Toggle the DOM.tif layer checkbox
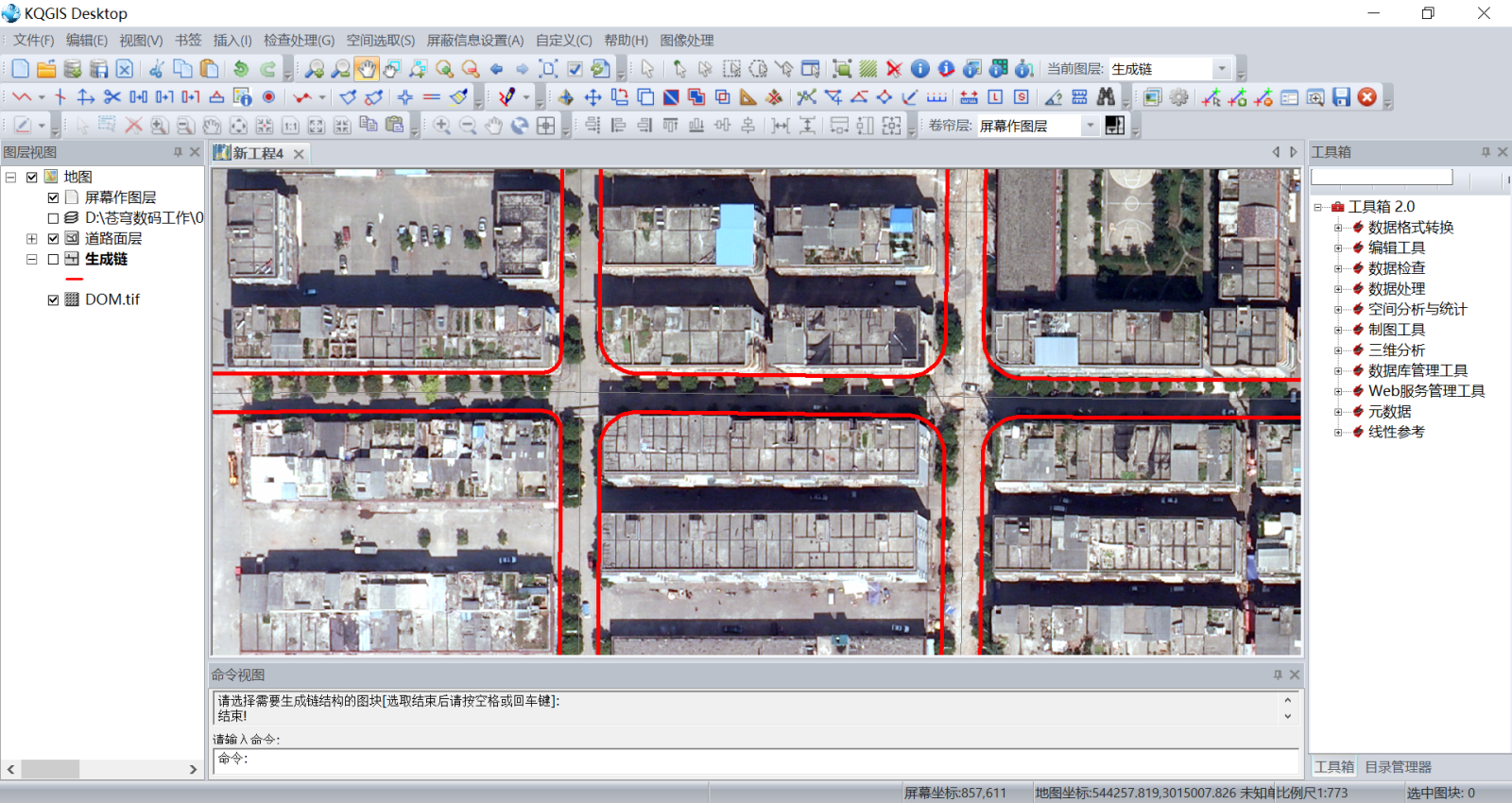 click(54, 299)
